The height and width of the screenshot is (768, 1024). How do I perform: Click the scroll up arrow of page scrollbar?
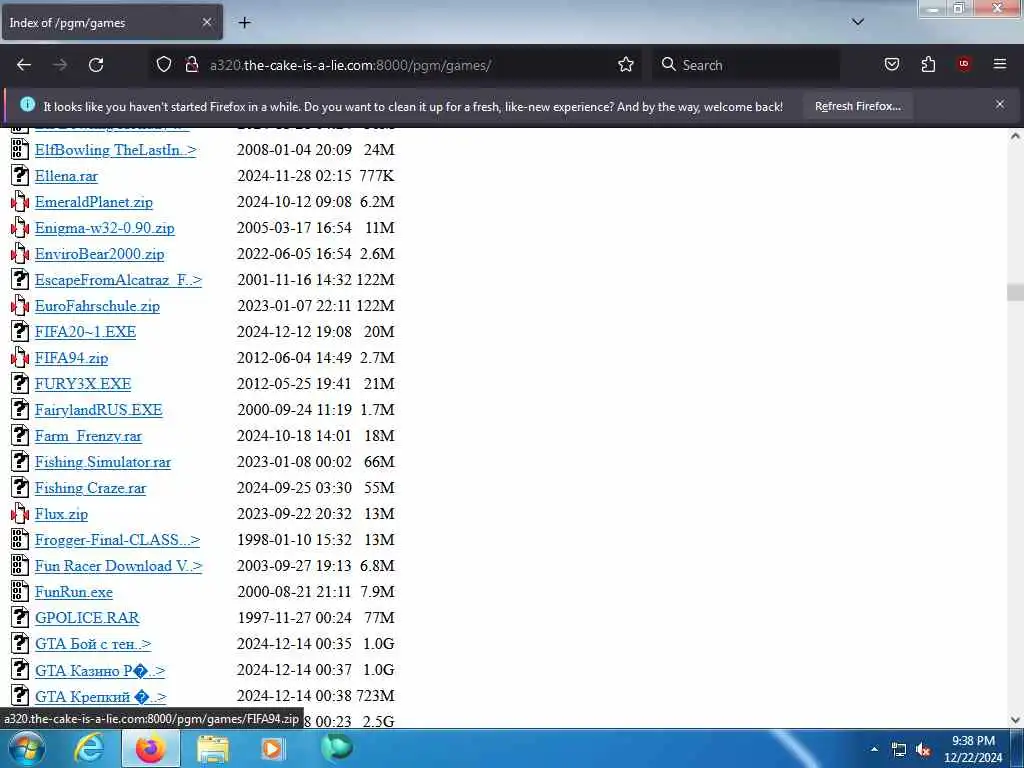[1015, 136]
